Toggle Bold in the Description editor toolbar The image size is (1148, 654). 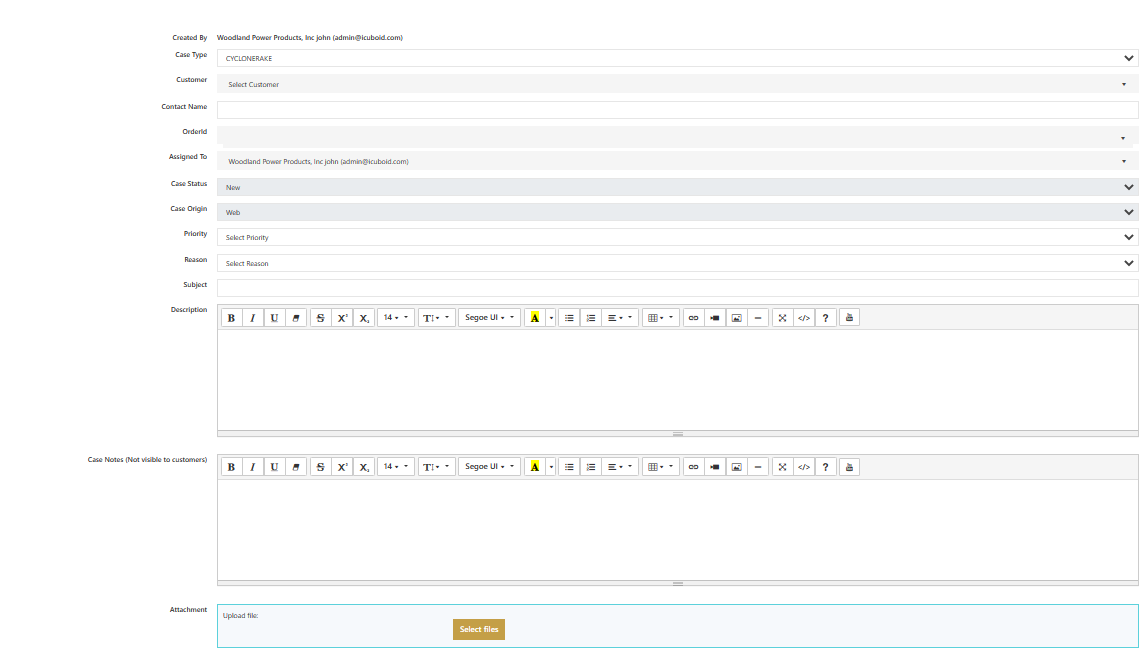click(x=231, y=318)
